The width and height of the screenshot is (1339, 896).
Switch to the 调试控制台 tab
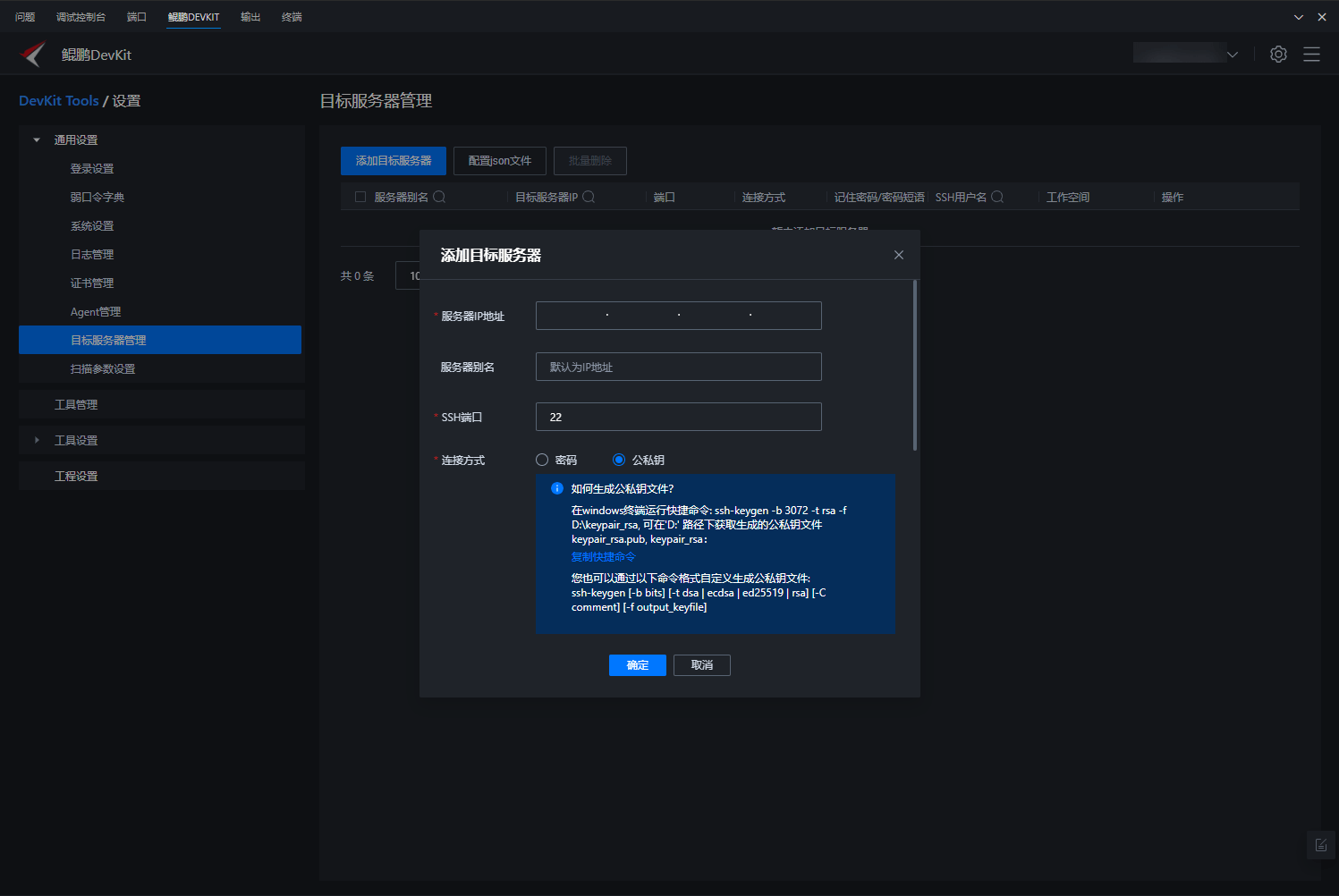81,17
